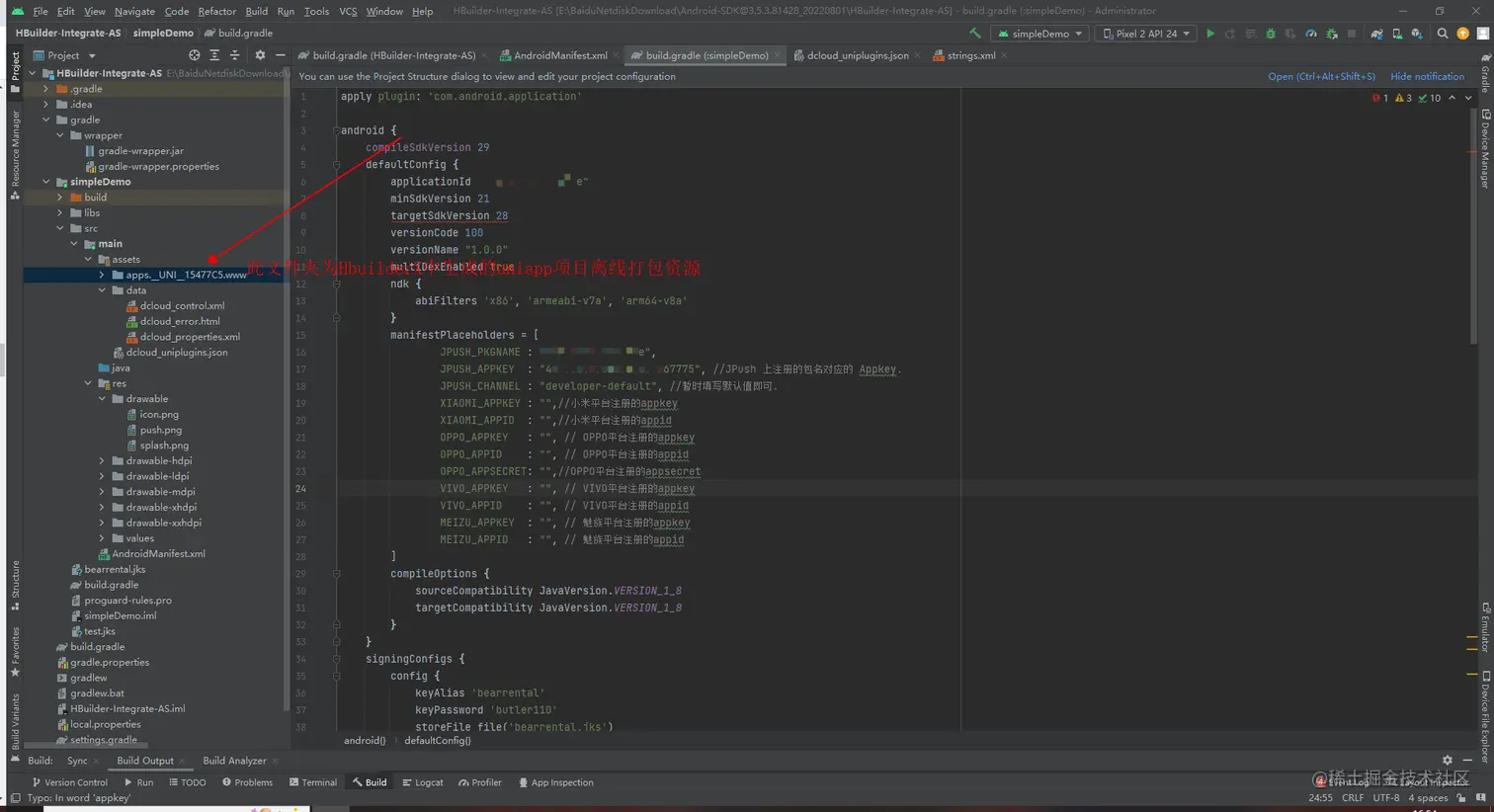1494x812 pixels.
Task: Click Select Opened File target icon
Action: click(x=194, y=55)
